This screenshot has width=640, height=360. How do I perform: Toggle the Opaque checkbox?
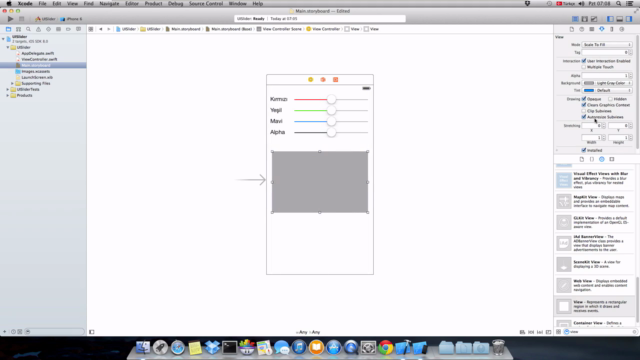584,99
